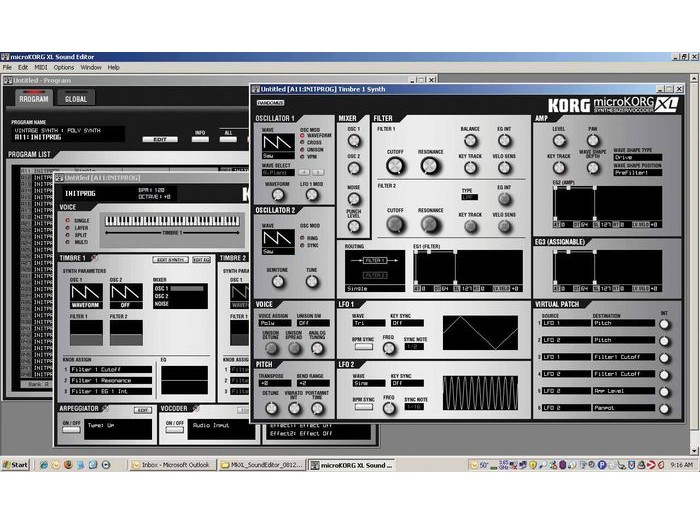Click Edit button in Program window
Image resolution: width=700 pixels, height=525 pixels.
point(160,139)
